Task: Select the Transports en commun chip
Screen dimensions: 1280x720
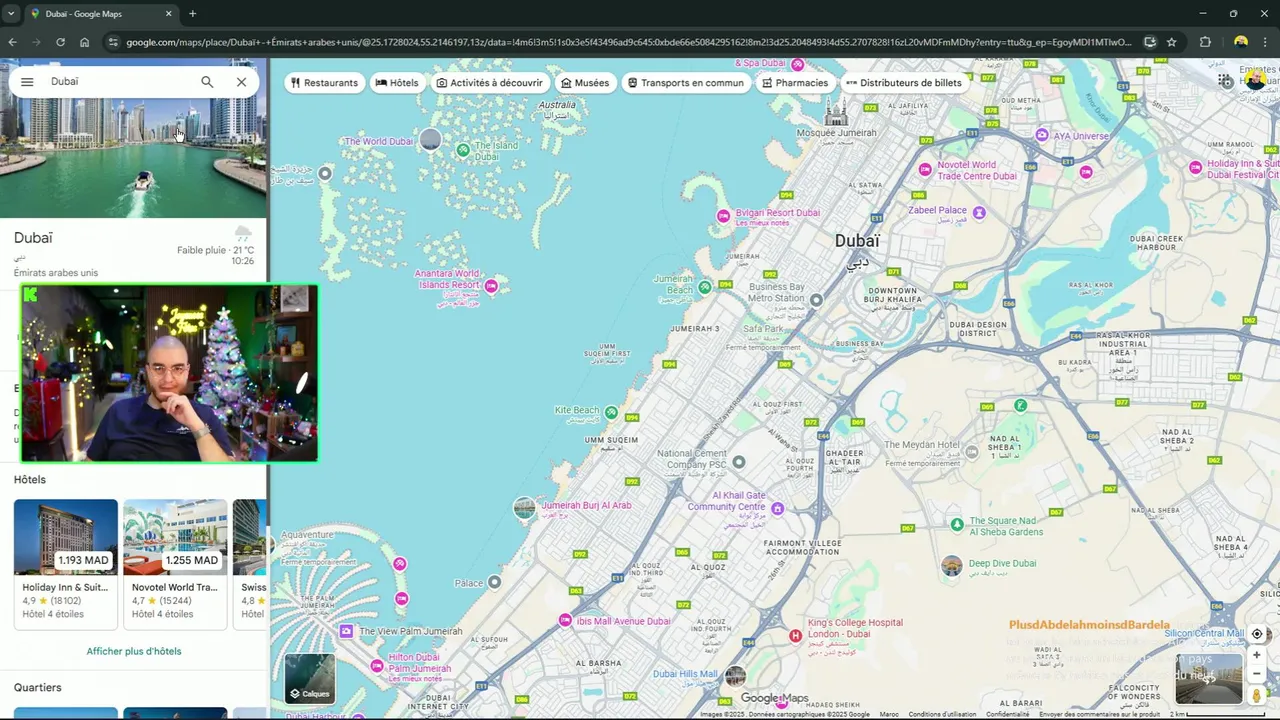Action: [x=686, y=83]
